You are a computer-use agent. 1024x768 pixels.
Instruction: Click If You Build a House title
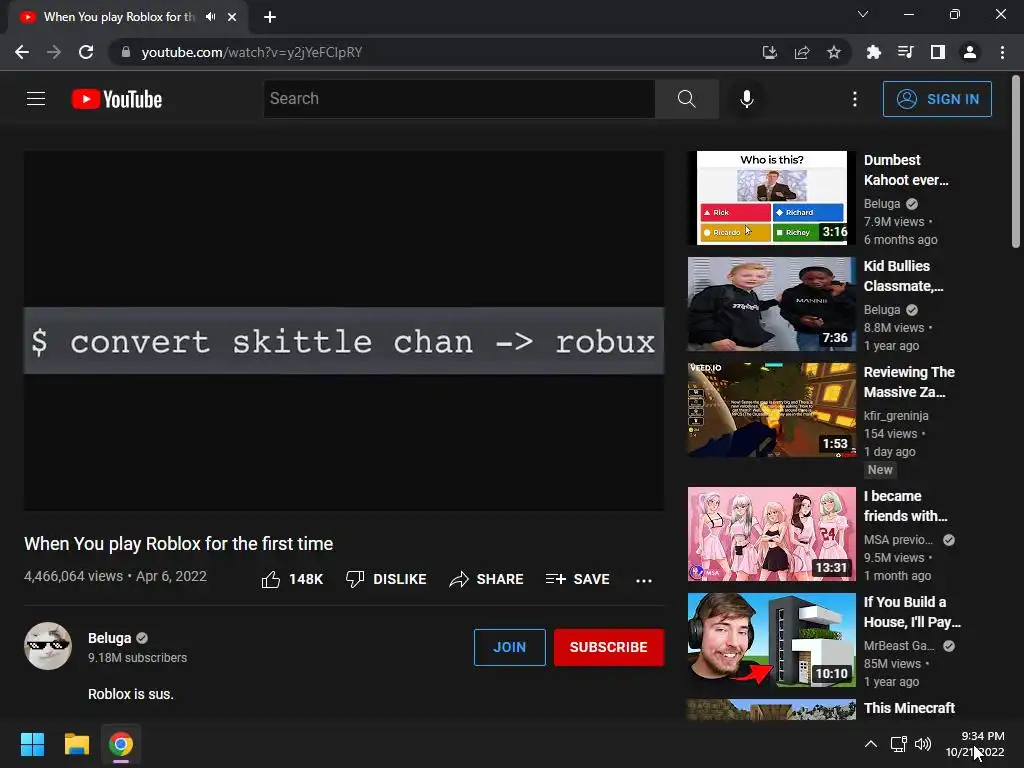click(x=912, y=612)
